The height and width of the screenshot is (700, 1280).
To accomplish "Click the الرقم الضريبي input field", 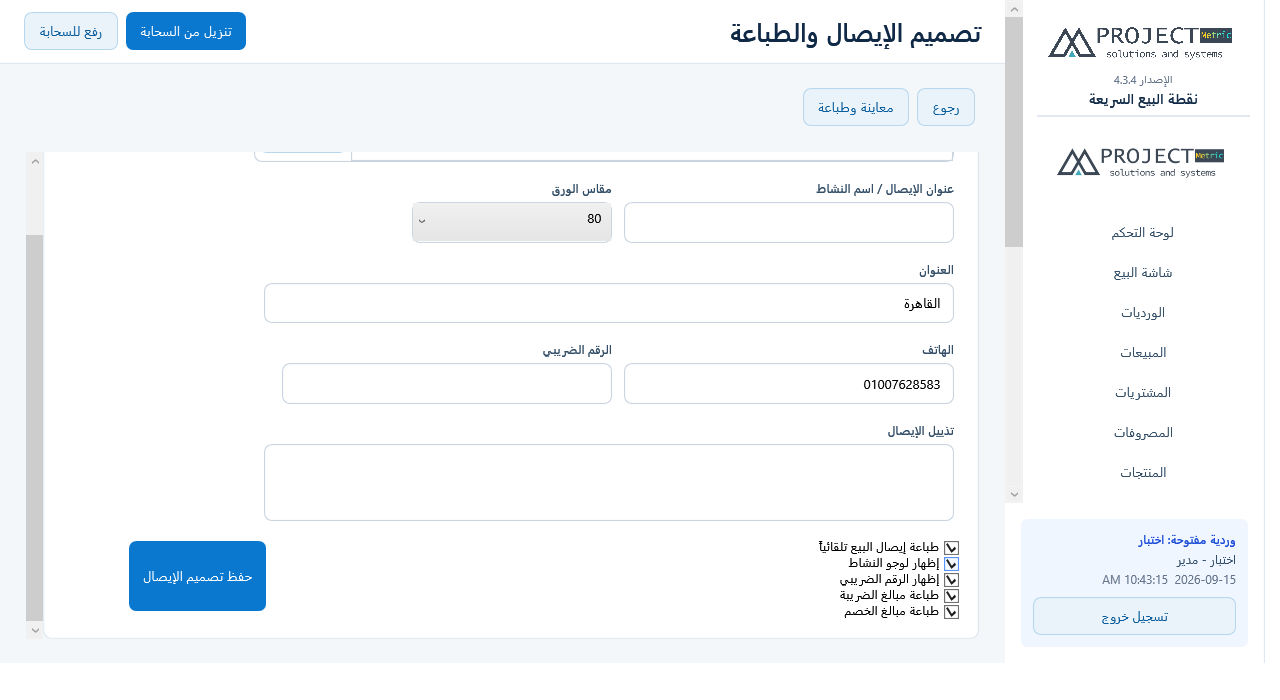I will 447,384.
